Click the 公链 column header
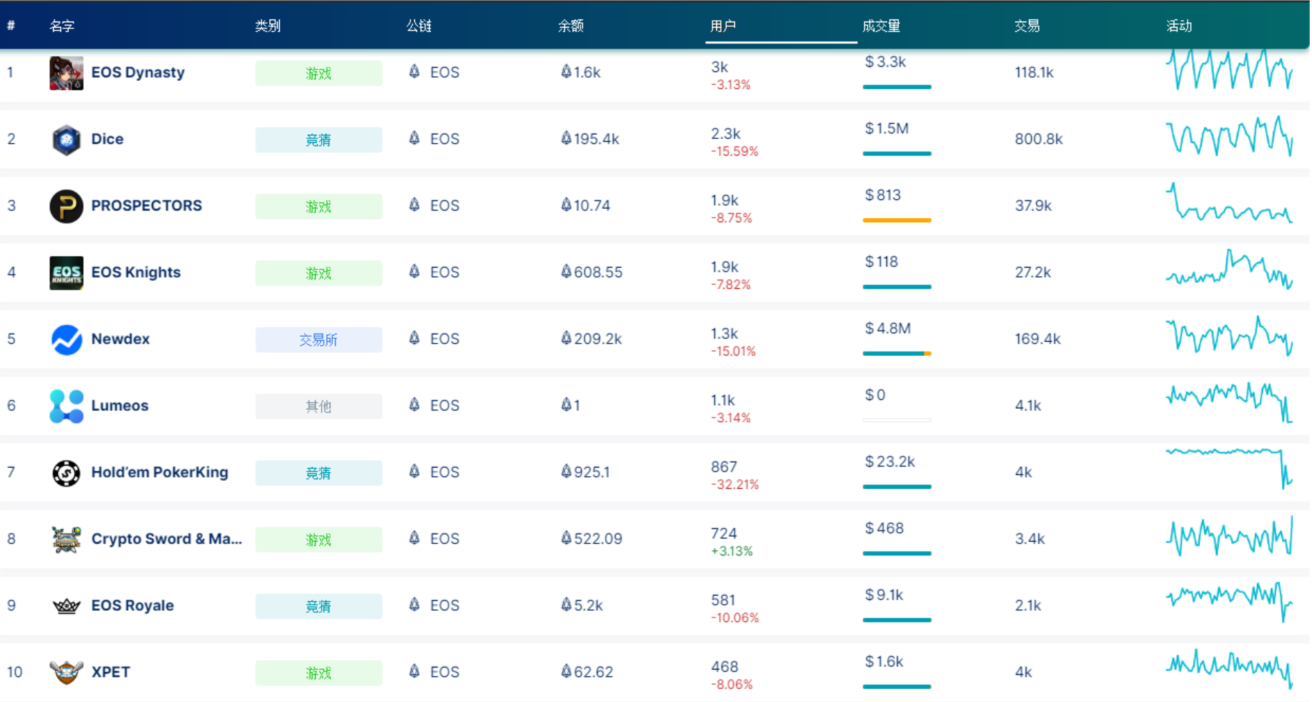This screenshot has width=1312, height=702. (419, 26)
